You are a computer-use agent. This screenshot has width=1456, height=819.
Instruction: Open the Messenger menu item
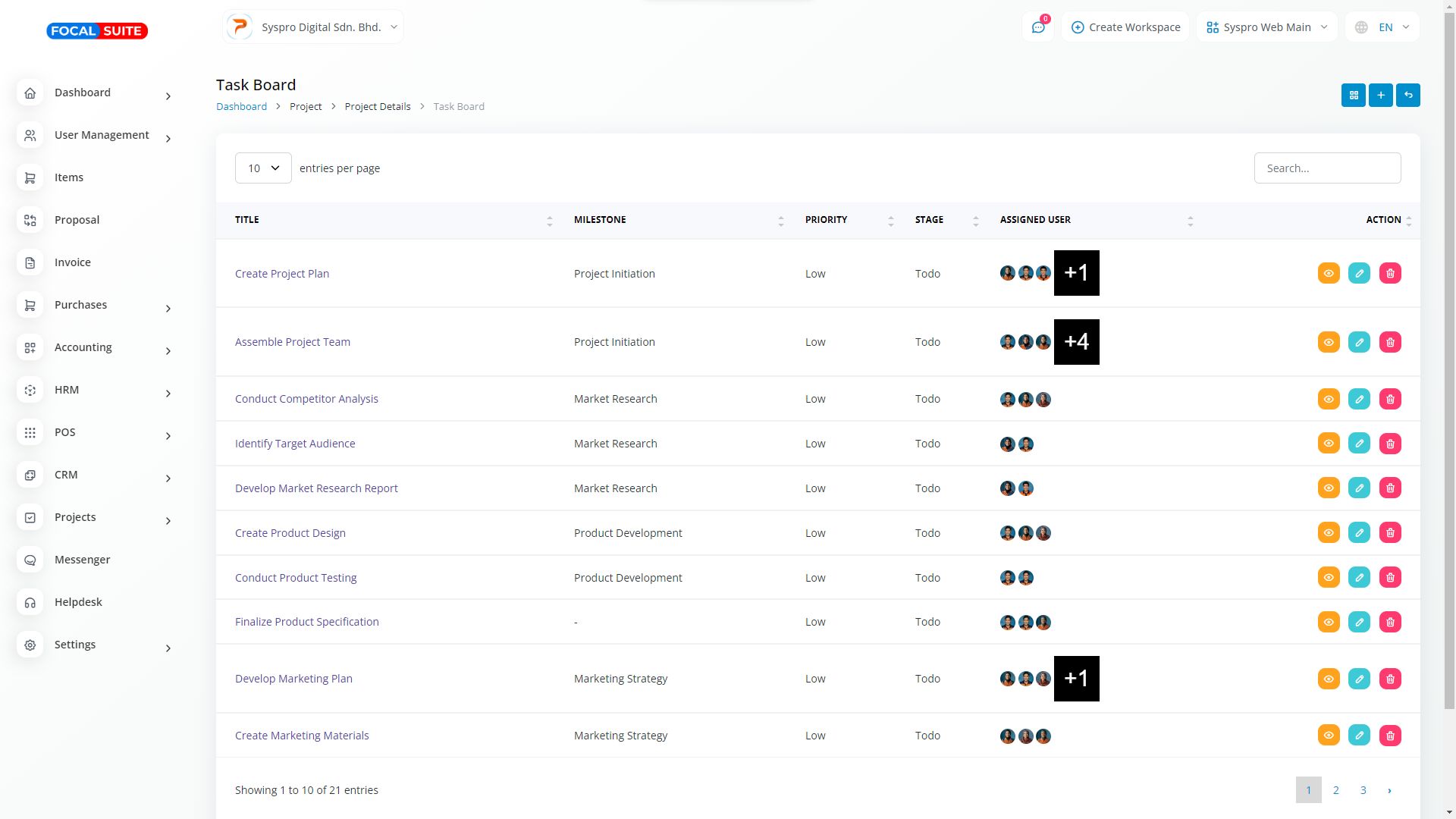coord(82,560)
